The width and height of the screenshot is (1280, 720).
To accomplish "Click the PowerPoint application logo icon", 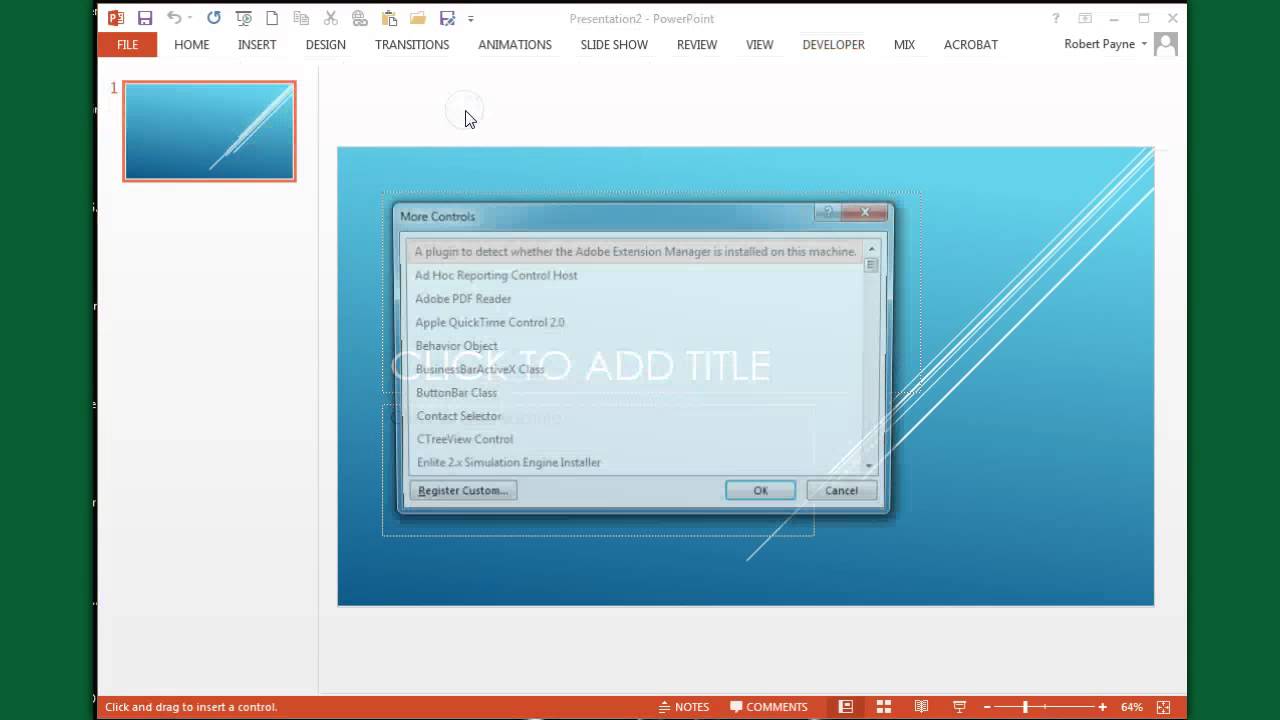I will pyautogui.click(x=116, y=18).
